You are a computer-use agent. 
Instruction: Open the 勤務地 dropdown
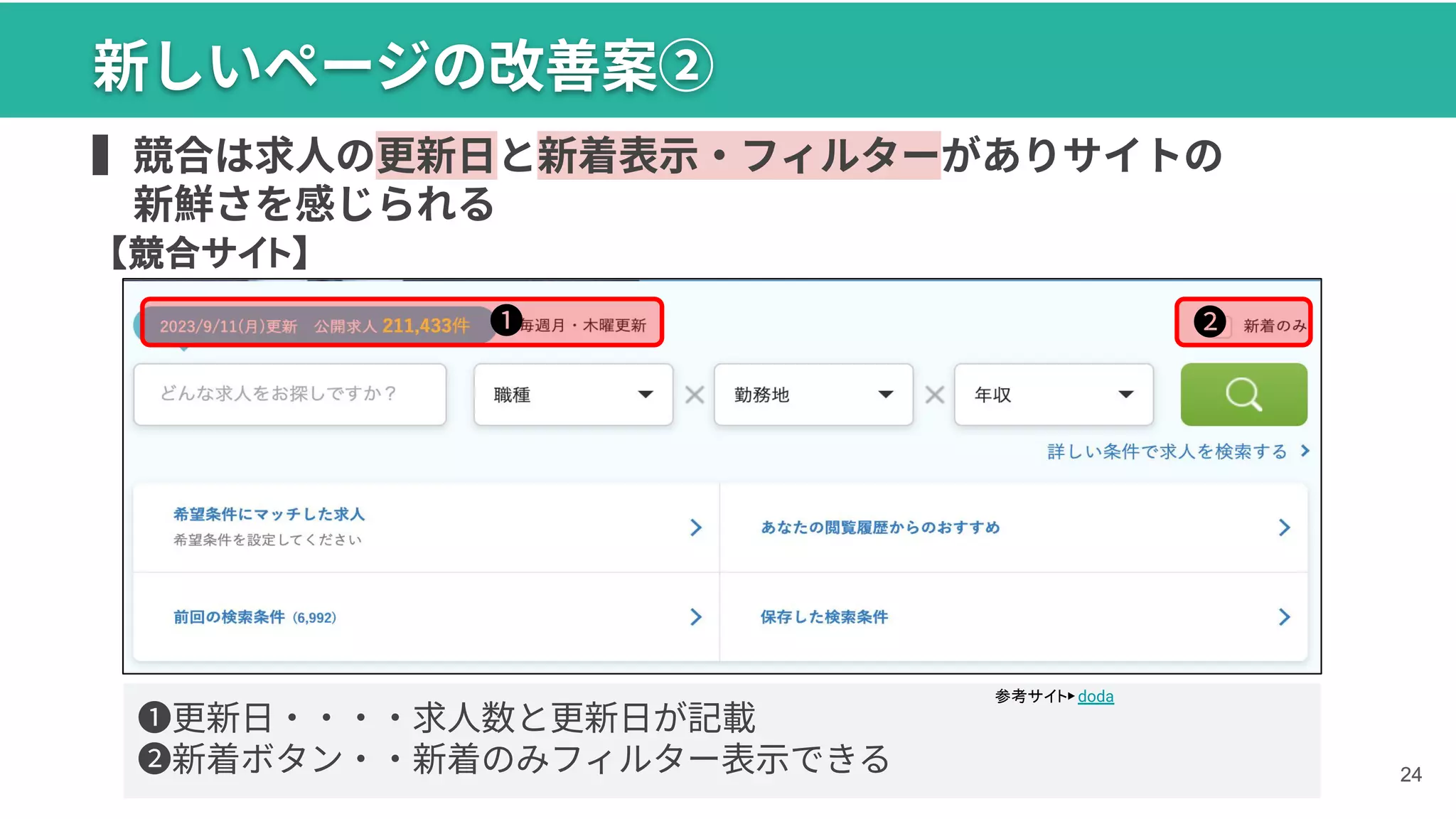pyautogui.click(x=813, y=395)
